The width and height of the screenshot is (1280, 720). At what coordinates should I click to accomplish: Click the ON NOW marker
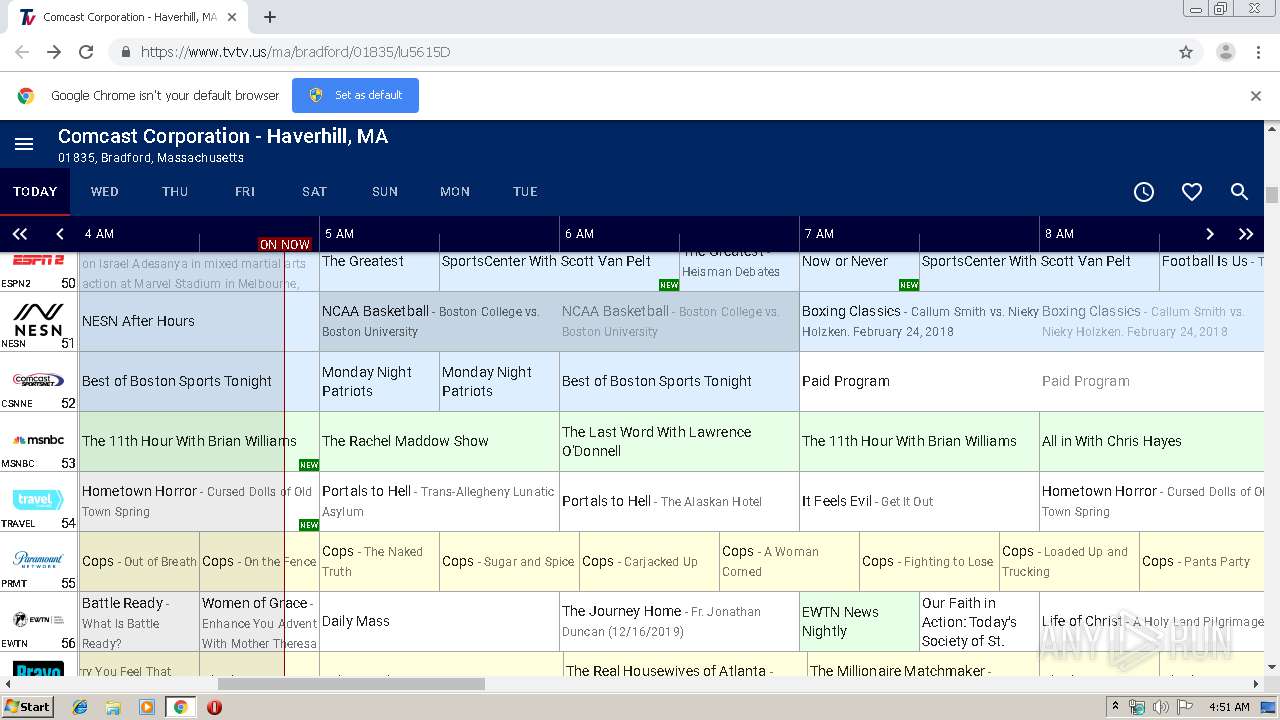(284, 244)
